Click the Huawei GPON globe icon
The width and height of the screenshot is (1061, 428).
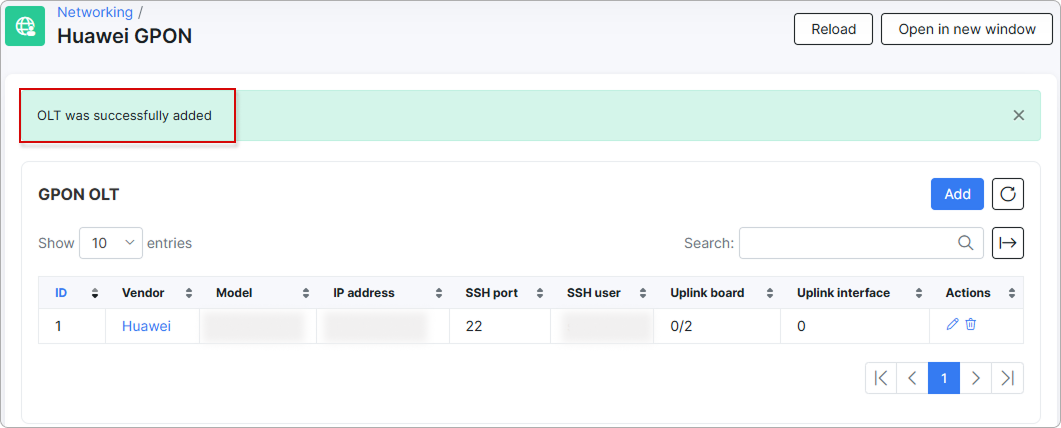click(25, 27)
